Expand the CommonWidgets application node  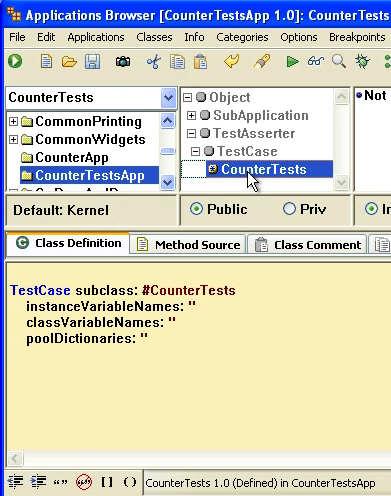coord(13,139)
